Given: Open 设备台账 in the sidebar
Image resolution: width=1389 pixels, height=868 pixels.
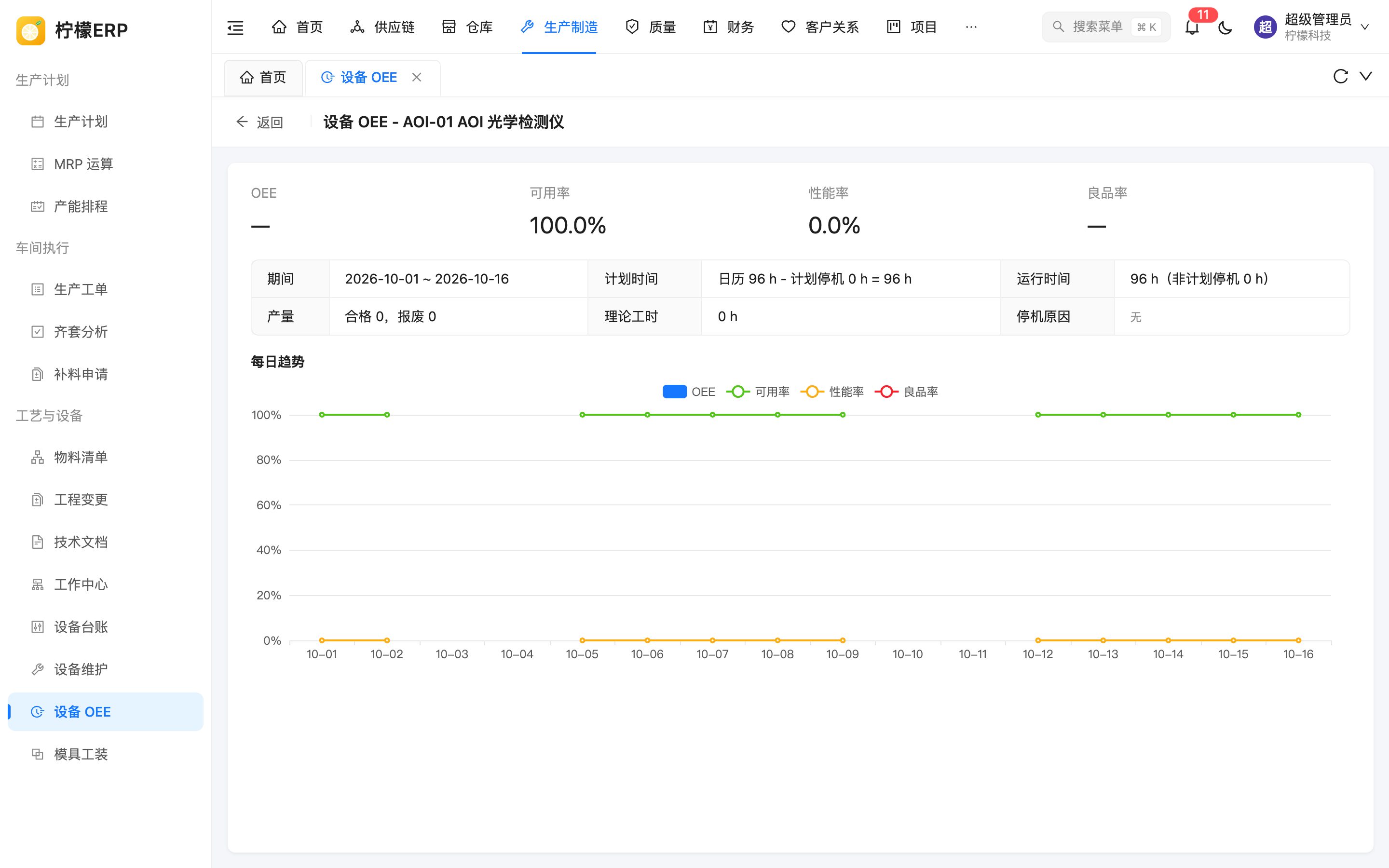Looking at the screenshot, I should click(106, 627).
